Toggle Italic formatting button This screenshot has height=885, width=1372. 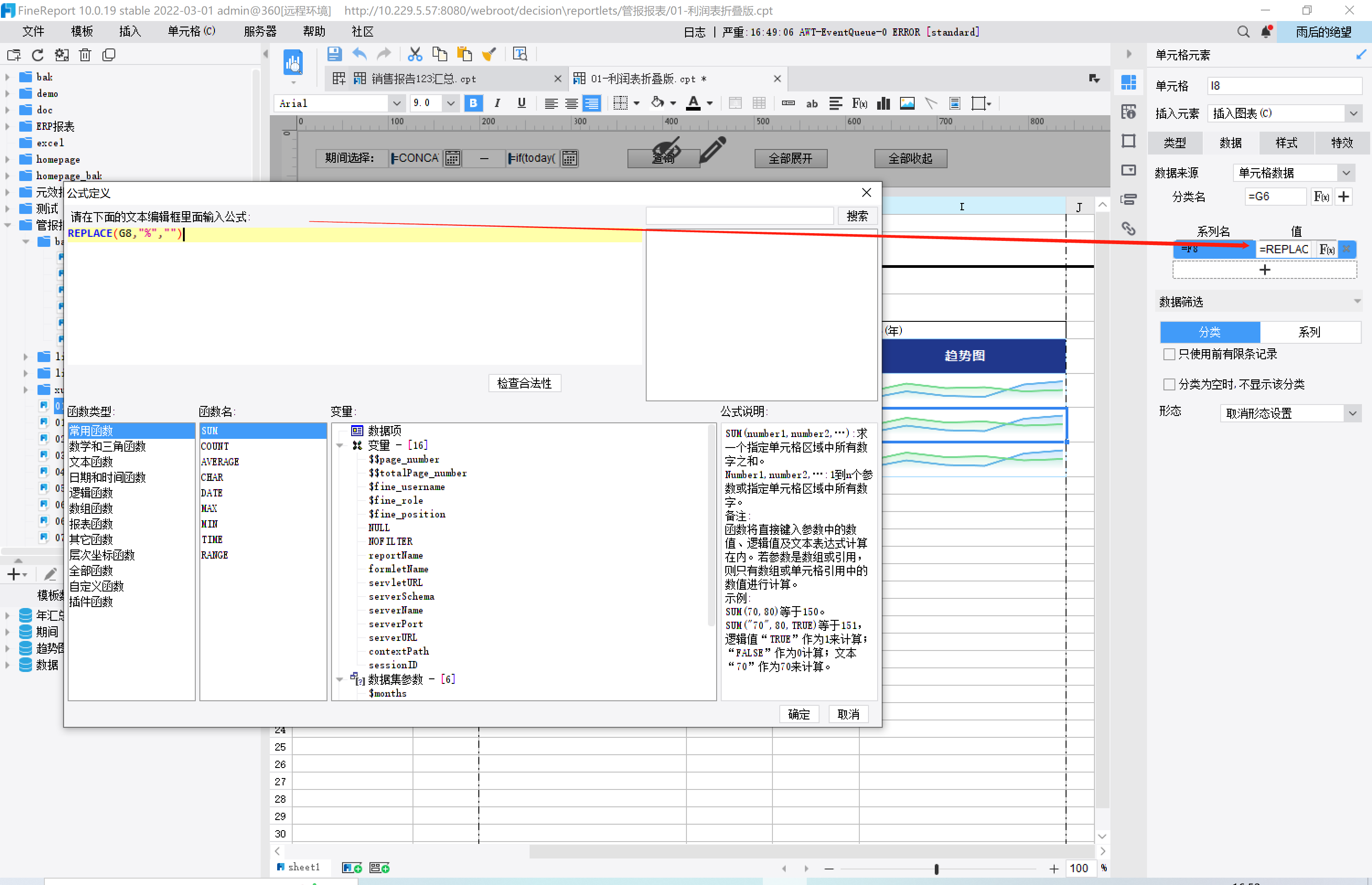pos(497,103)
